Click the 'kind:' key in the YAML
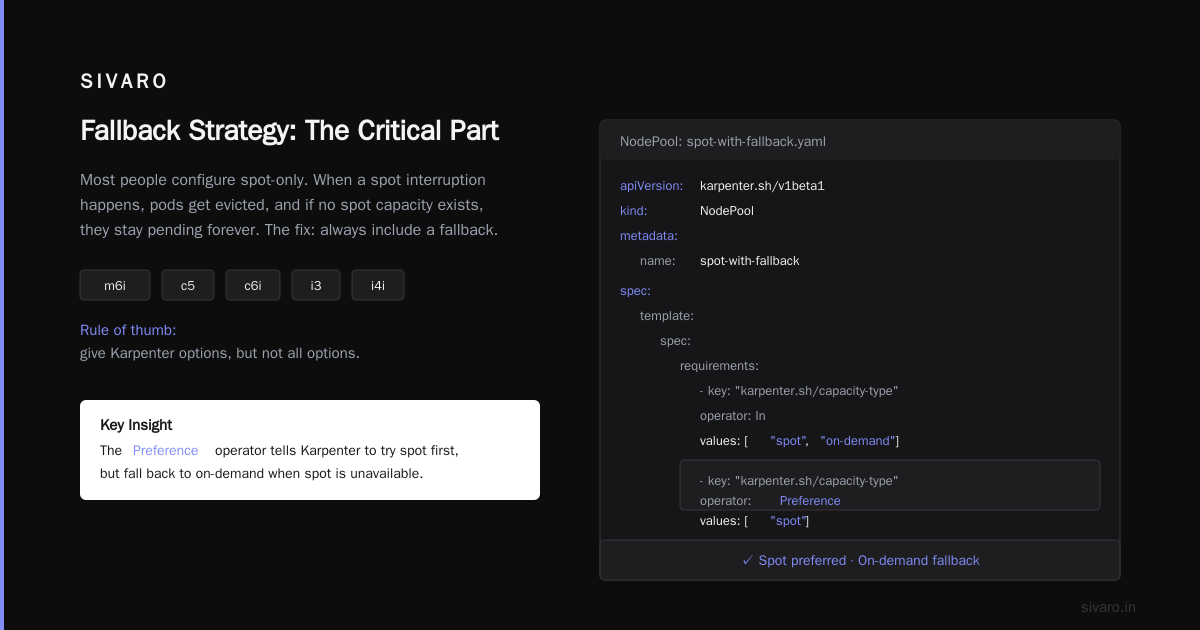Viewport: 1200px width, 630px height. (634, 211)
